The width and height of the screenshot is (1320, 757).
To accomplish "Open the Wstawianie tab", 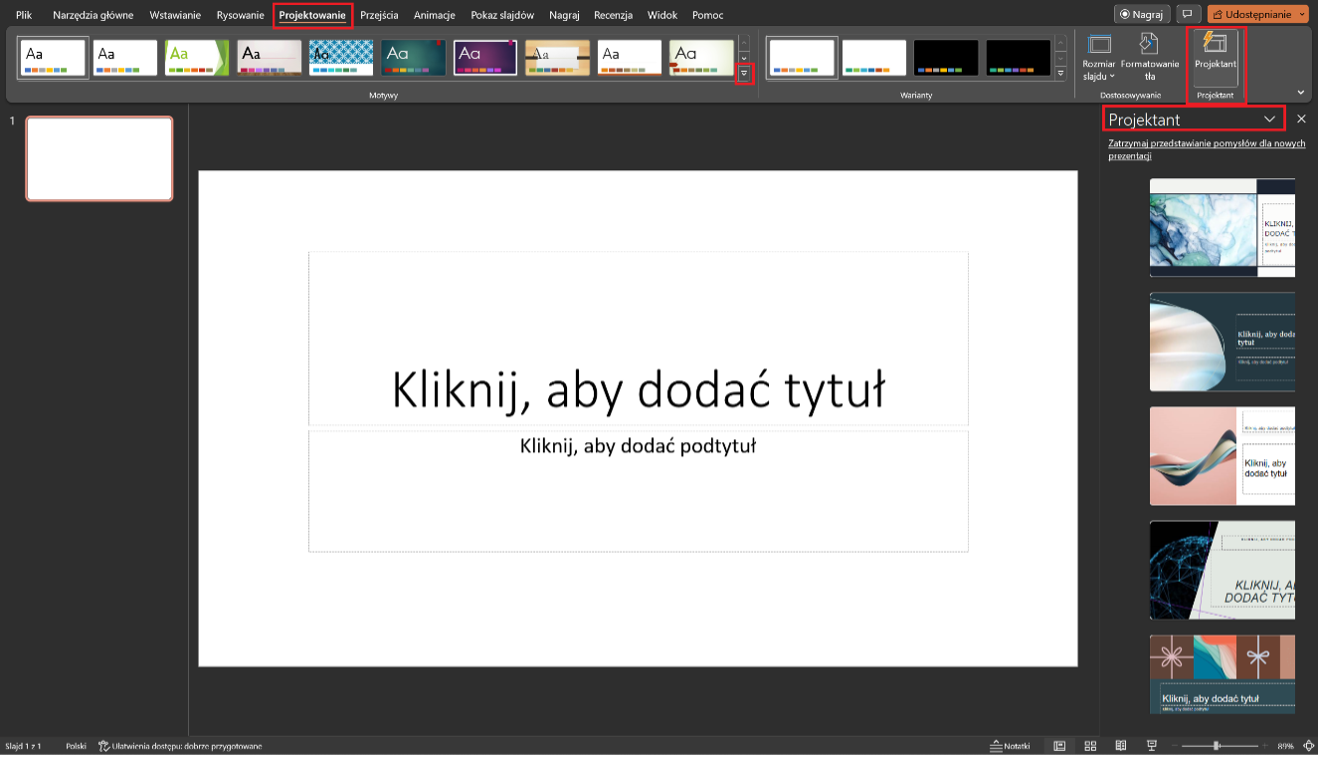I will click(175, 15).
